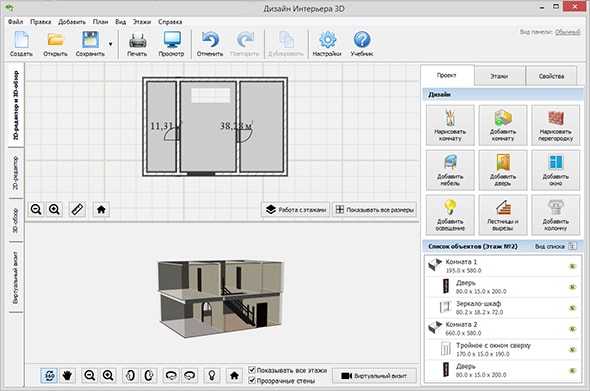The image size is (590, 391).
Task: Select vertical tab 2D-редактор и 3D-обзор
Action: tap(16, 105)
